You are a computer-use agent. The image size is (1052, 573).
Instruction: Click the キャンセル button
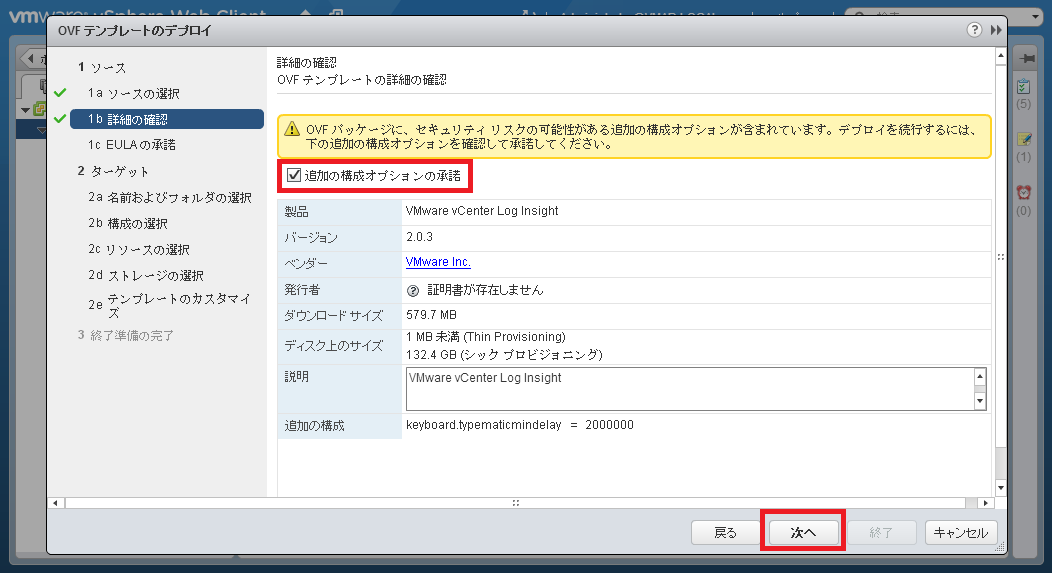961,533
